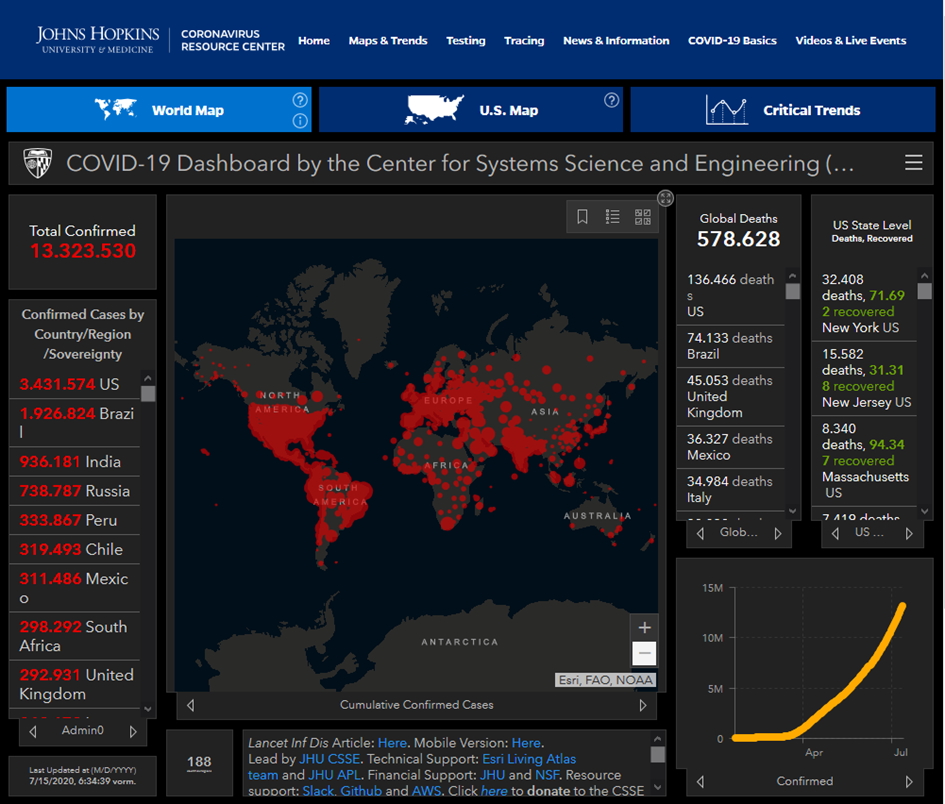The width and height of the screenshot is (945, 804).
Task: Click right arrow beside Confirmed chart label
Action: pyautogui.click(x=909, y=782)
